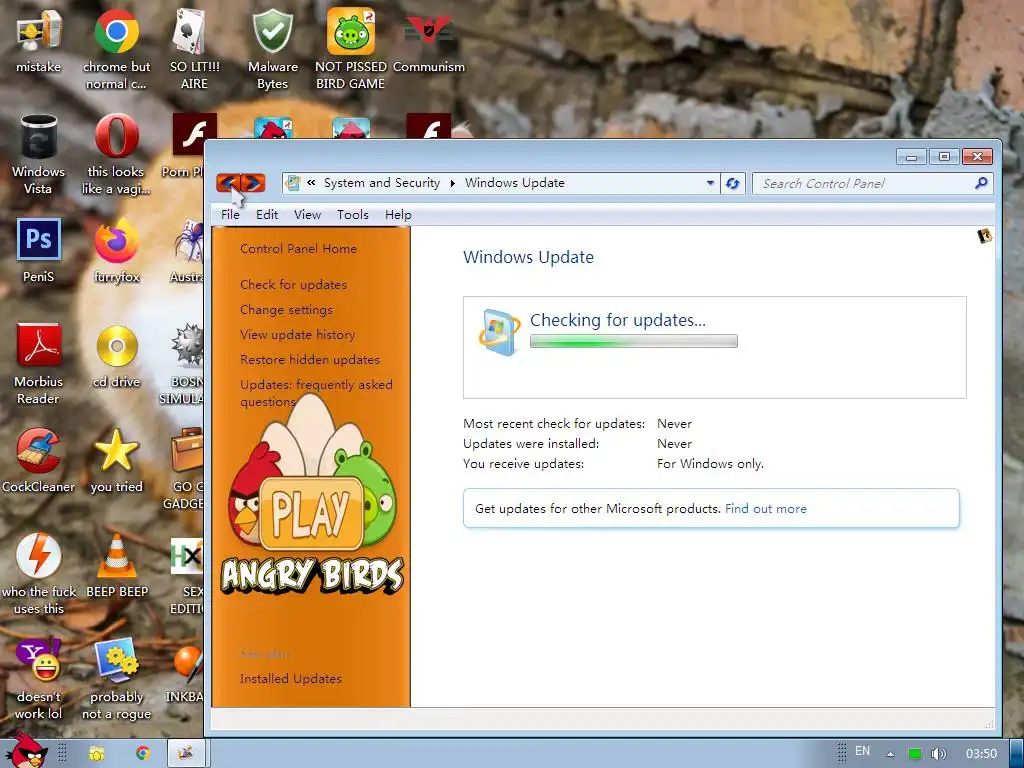Select the 'Morbius Reader' PDF icon
Viewport: 1024px width, 768px height.
[38, 364]
